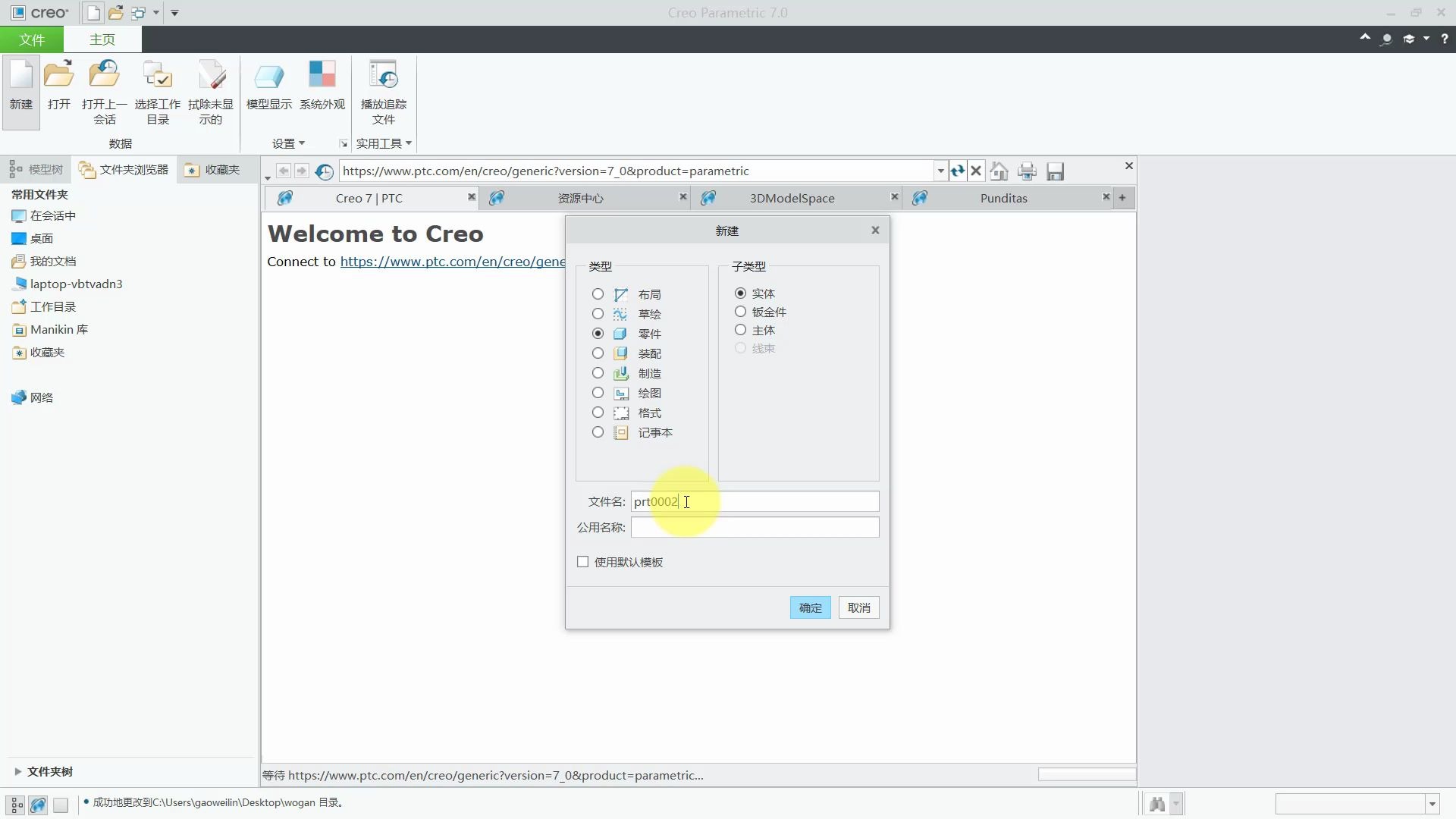Image resolution: width=1456 pixels, height=819 pixels.
Task: Select the 装配 type radio button
Action: pyautogui.click(x=598, y=353)
